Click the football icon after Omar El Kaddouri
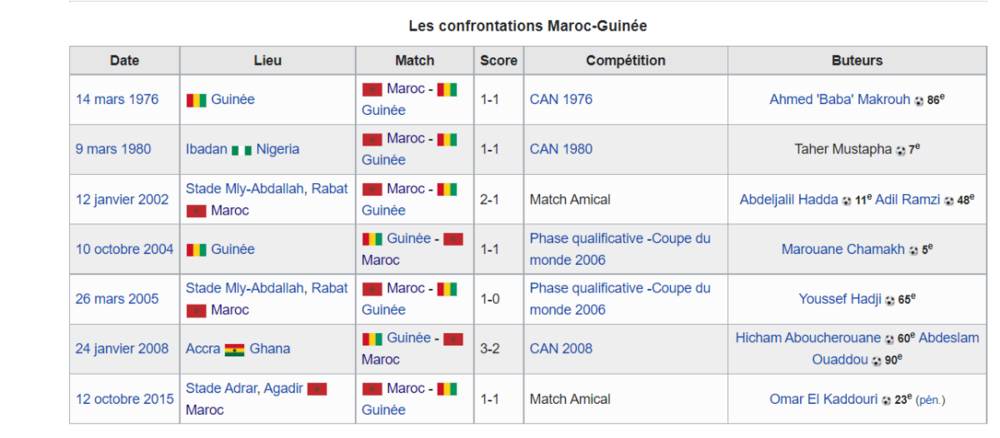Screen dimensions: 1000x438 coord(886,401)
